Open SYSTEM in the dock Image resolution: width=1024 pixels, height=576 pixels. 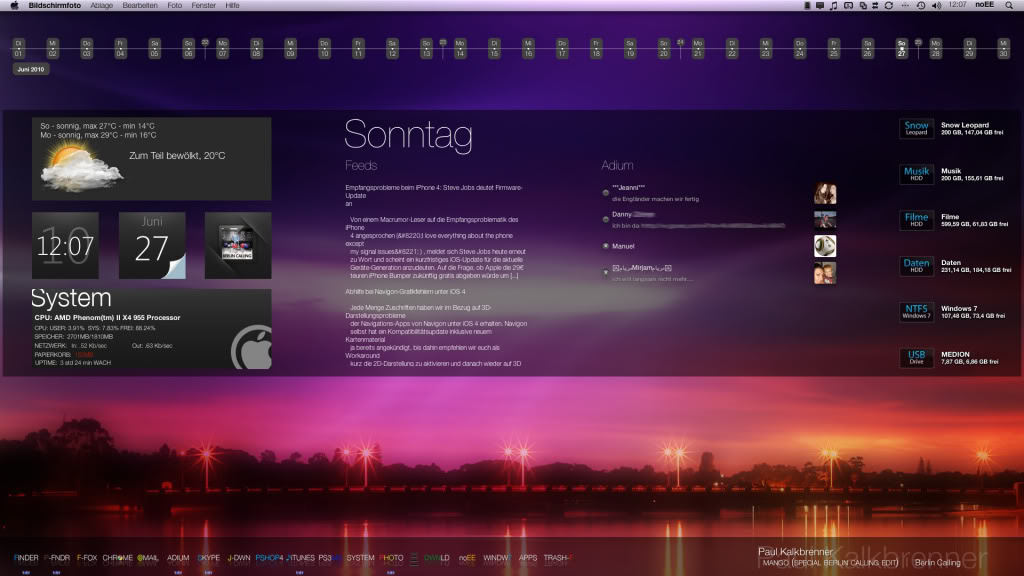[x=360, y=558]
